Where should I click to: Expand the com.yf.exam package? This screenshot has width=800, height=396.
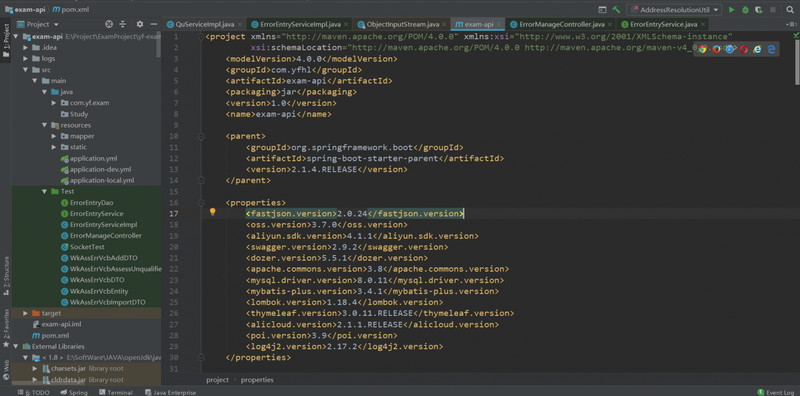pyautogui.click(x=54, y=103)
